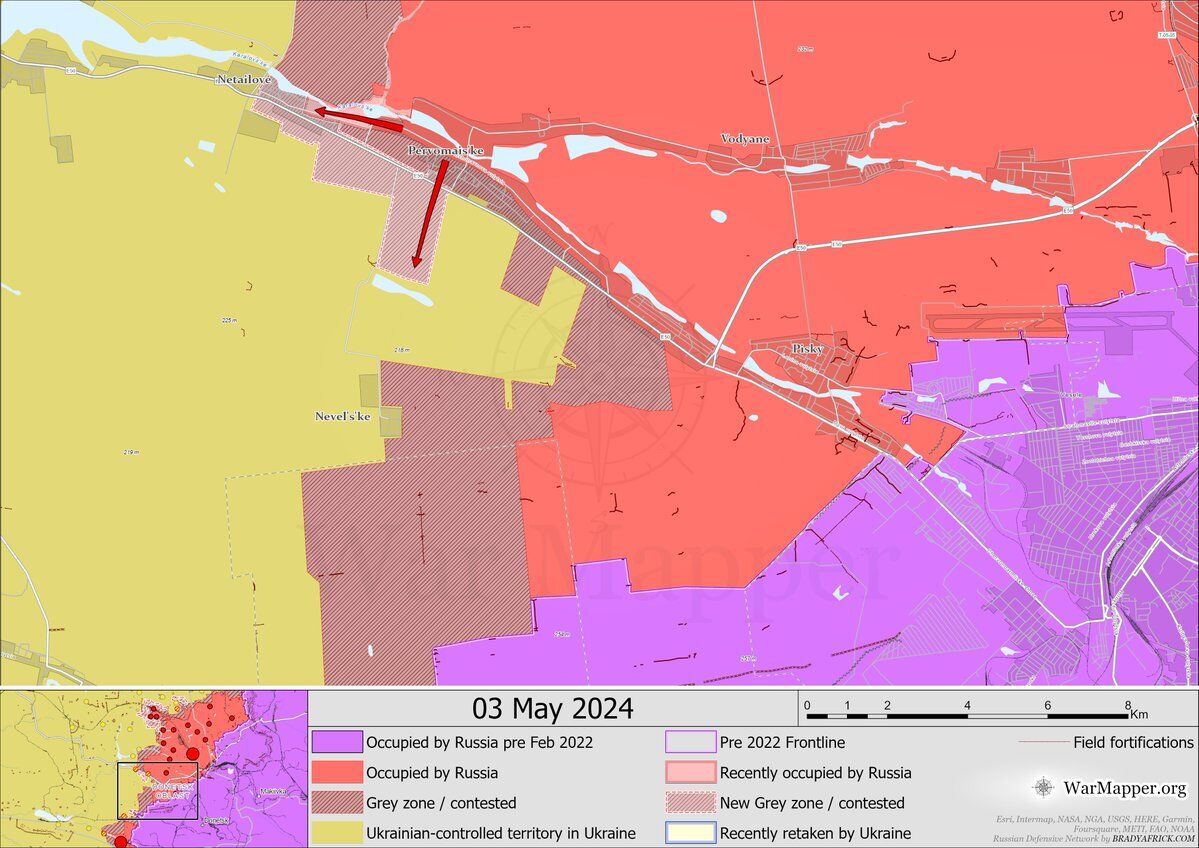Click the Field fortifications line sample in legend
The height and width of the screenshot is (848, 1199).
pos(1042,743)
